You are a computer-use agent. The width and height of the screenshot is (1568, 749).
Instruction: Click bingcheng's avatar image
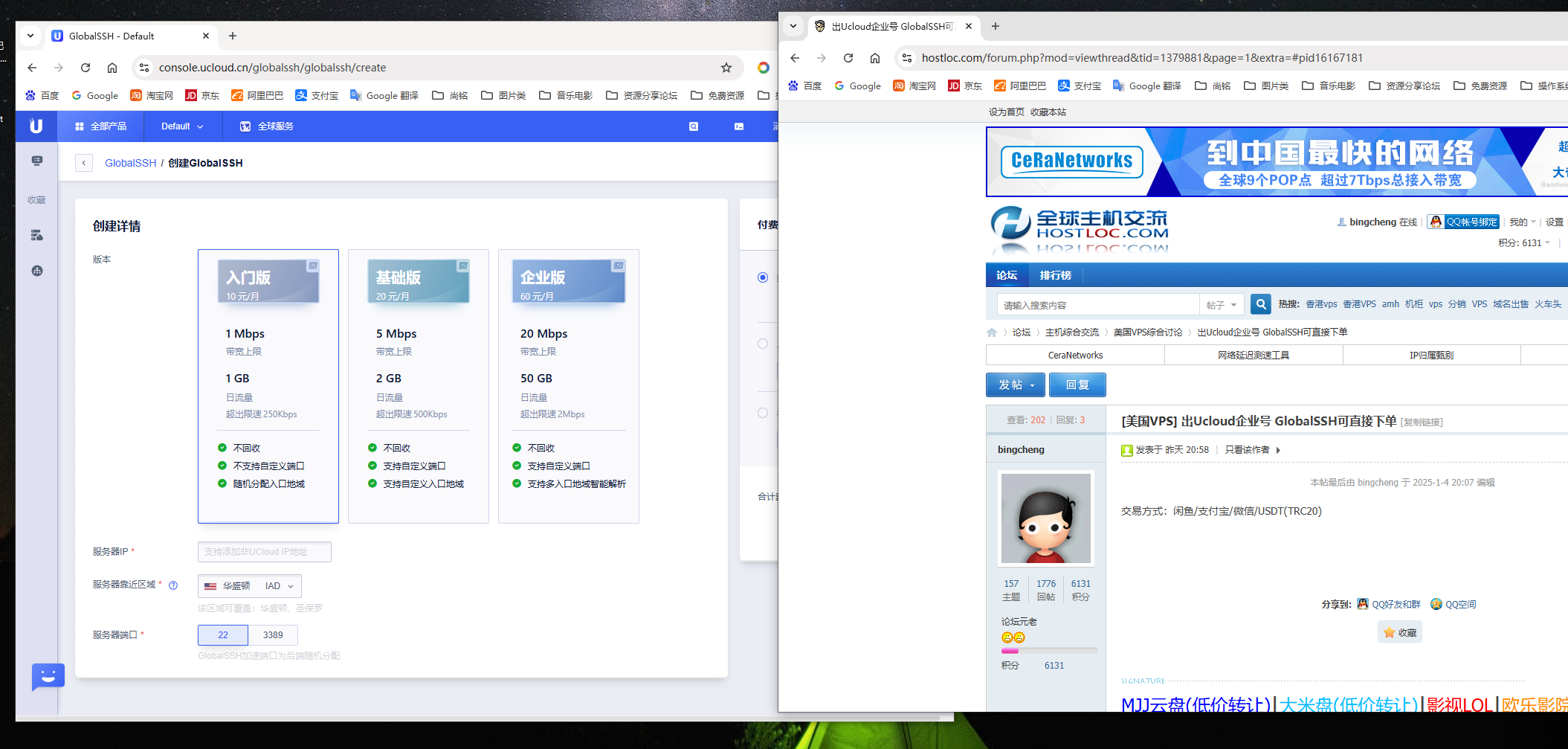1045,518
